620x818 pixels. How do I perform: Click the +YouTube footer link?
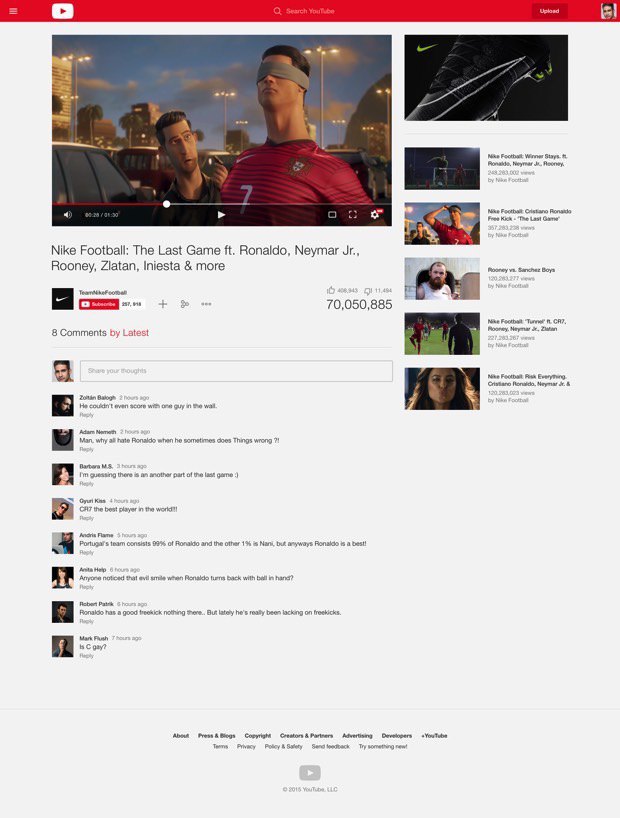click(434, 736)
